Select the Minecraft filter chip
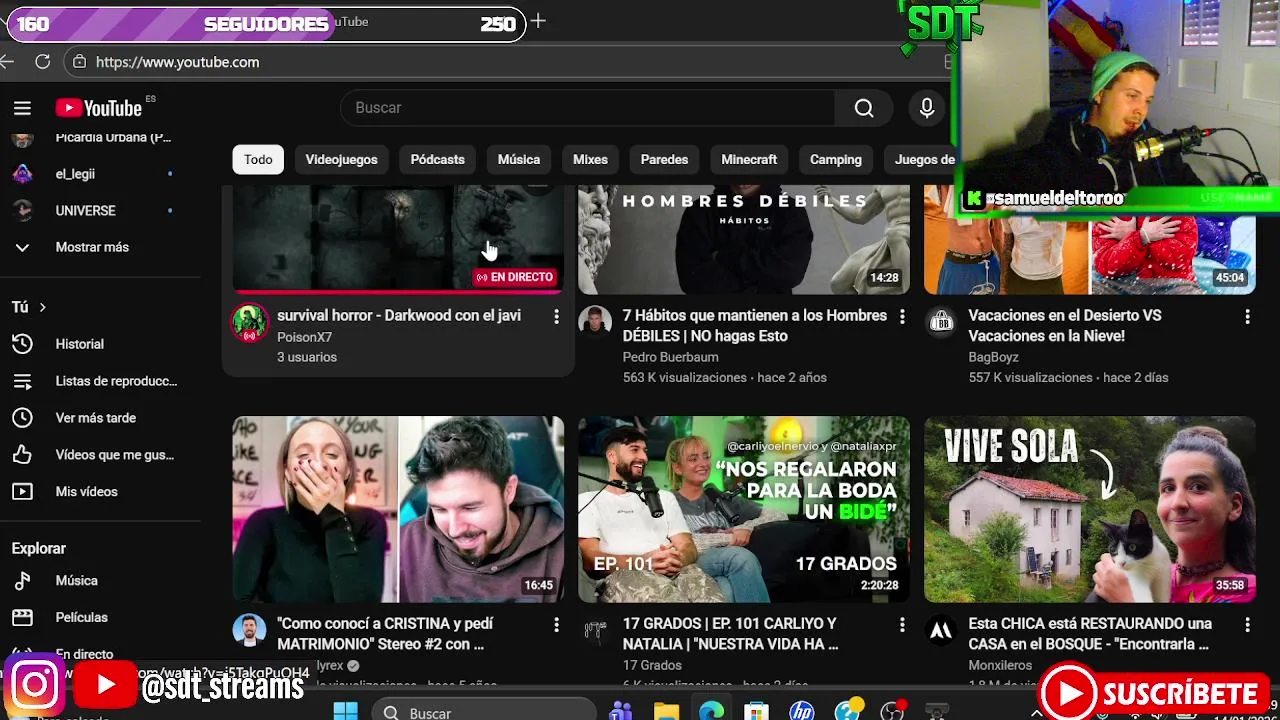This screenshot has width=1280, height=720. 749,160
